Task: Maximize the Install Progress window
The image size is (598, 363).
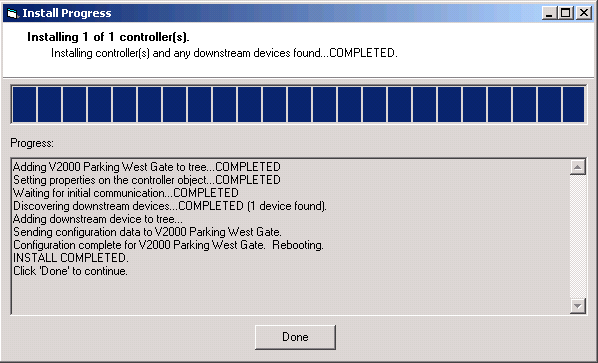Action: [x=566, y=13]
